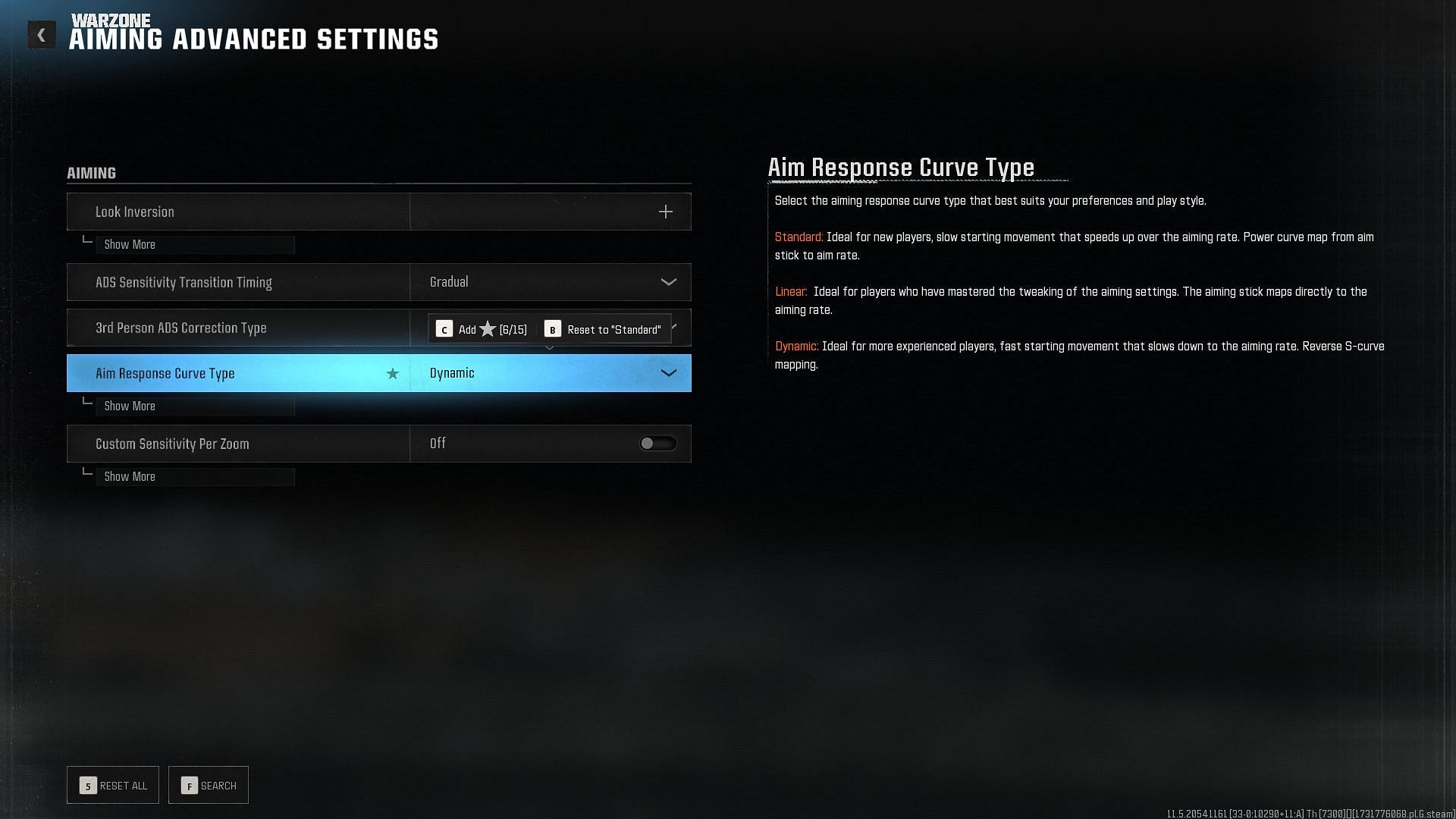The width and height of the screenshot is (1456, 819).
Task: Expand the Aim Response Curve Type dropdown
Action: coord(667,373)
